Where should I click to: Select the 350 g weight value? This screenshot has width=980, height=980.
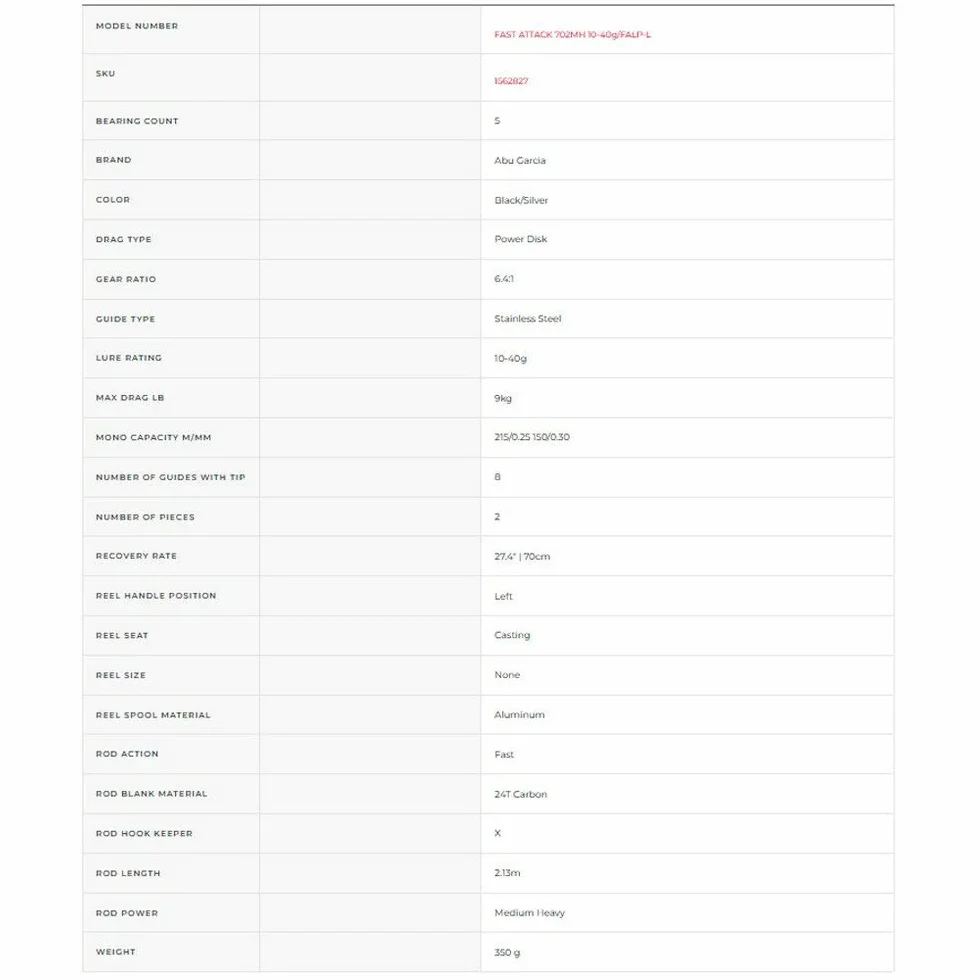[507, 952]
